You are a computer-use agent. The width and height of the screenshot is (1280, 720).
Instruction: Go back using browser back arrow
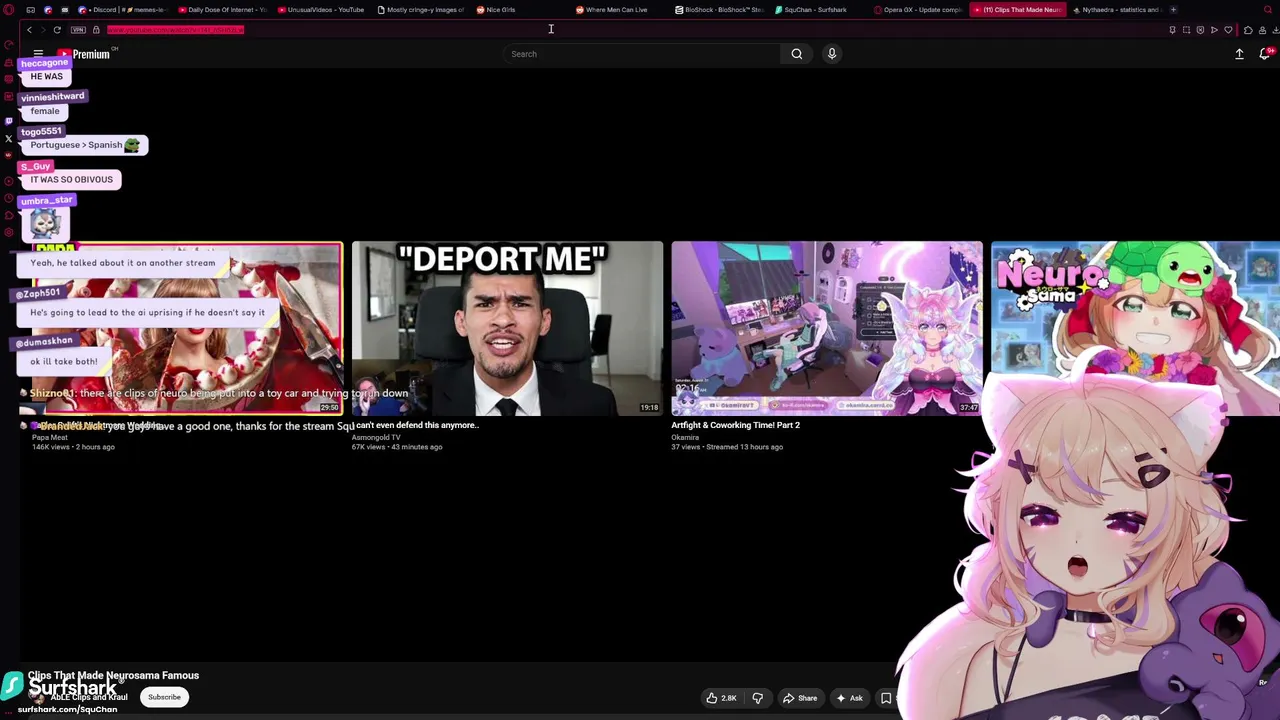coord(29,30)
